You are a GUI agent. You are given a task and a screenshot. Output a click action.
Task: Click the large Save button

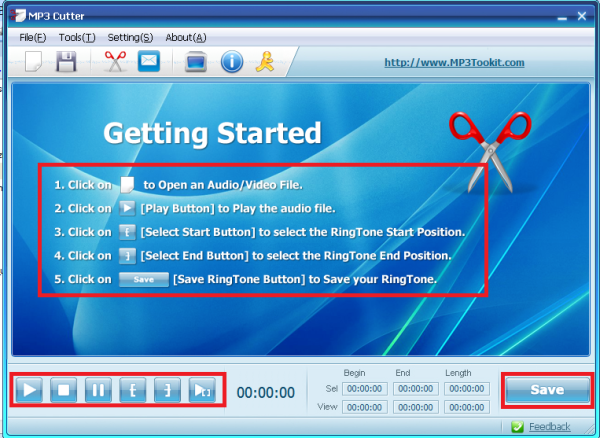(548, 390)
